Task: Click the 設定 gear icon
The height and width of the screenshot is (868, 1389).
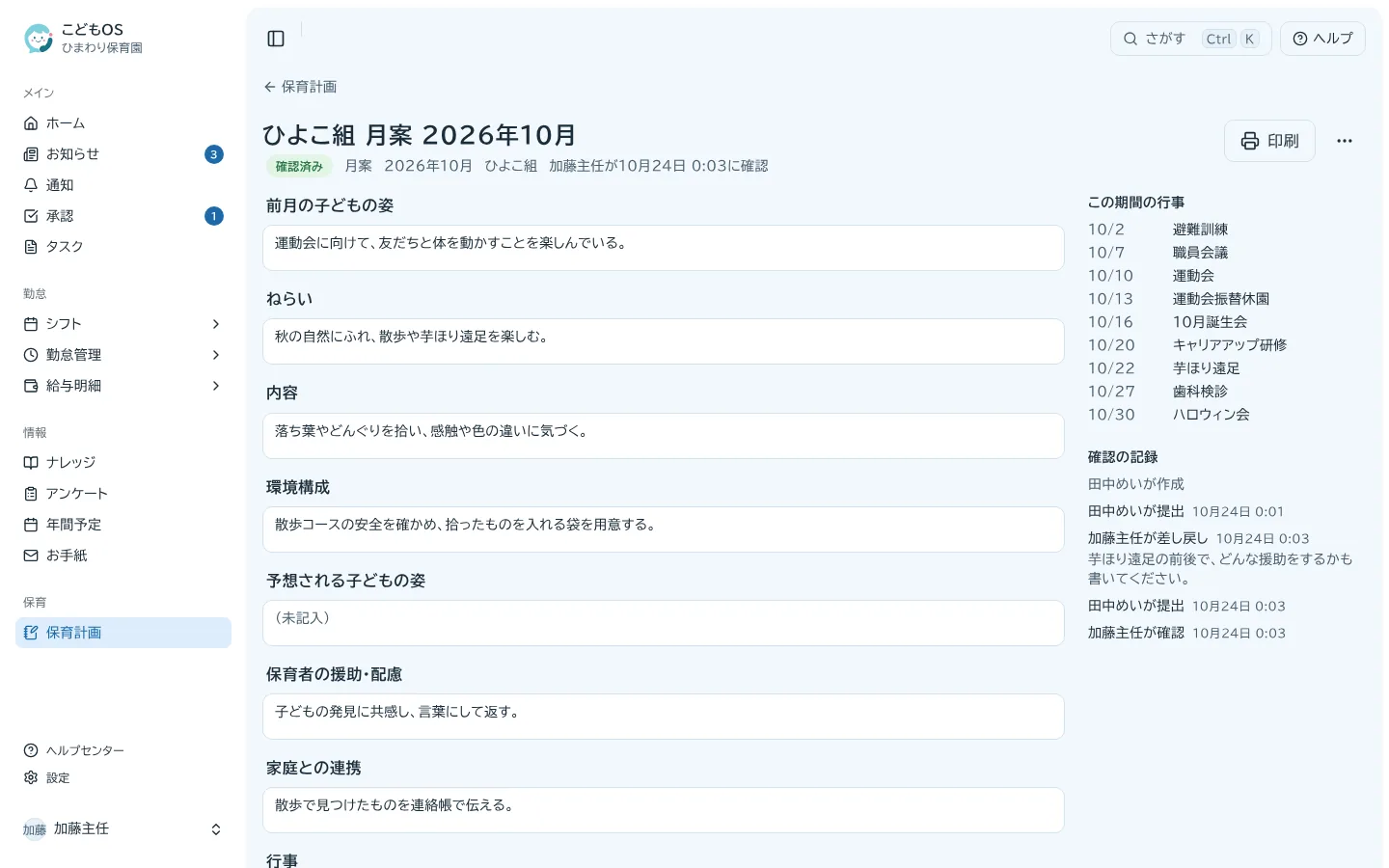Action: (x=31, y=777)
